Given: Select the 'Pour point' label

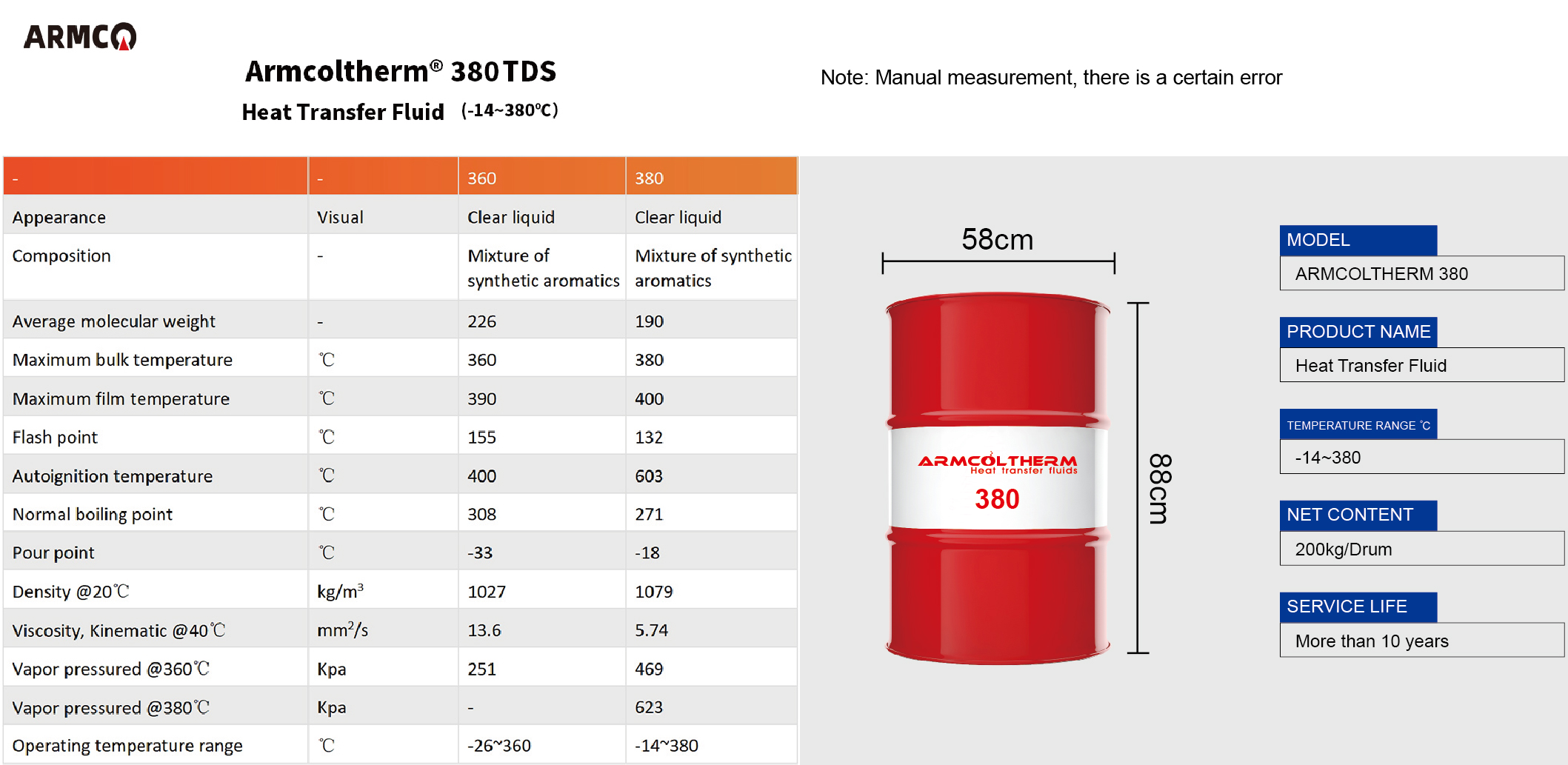Looking at the screenshot, I should (53, 552).
